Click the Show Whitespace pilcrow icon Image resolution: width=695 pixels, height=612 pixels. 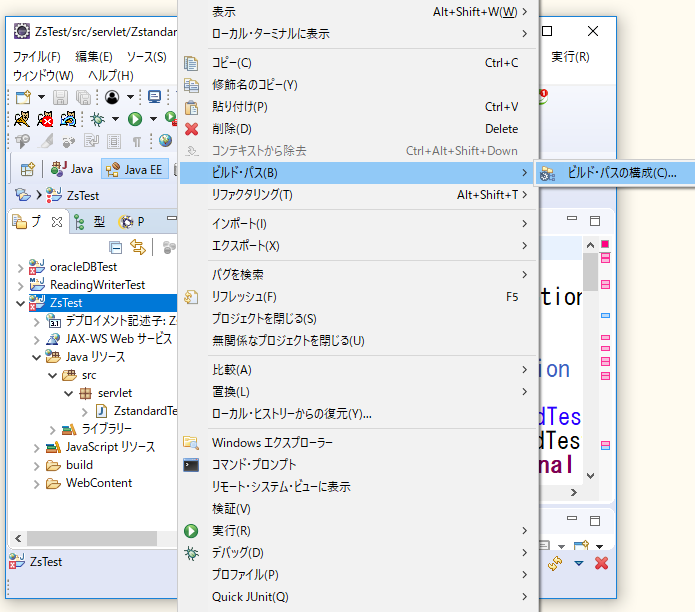pos(137,141)
